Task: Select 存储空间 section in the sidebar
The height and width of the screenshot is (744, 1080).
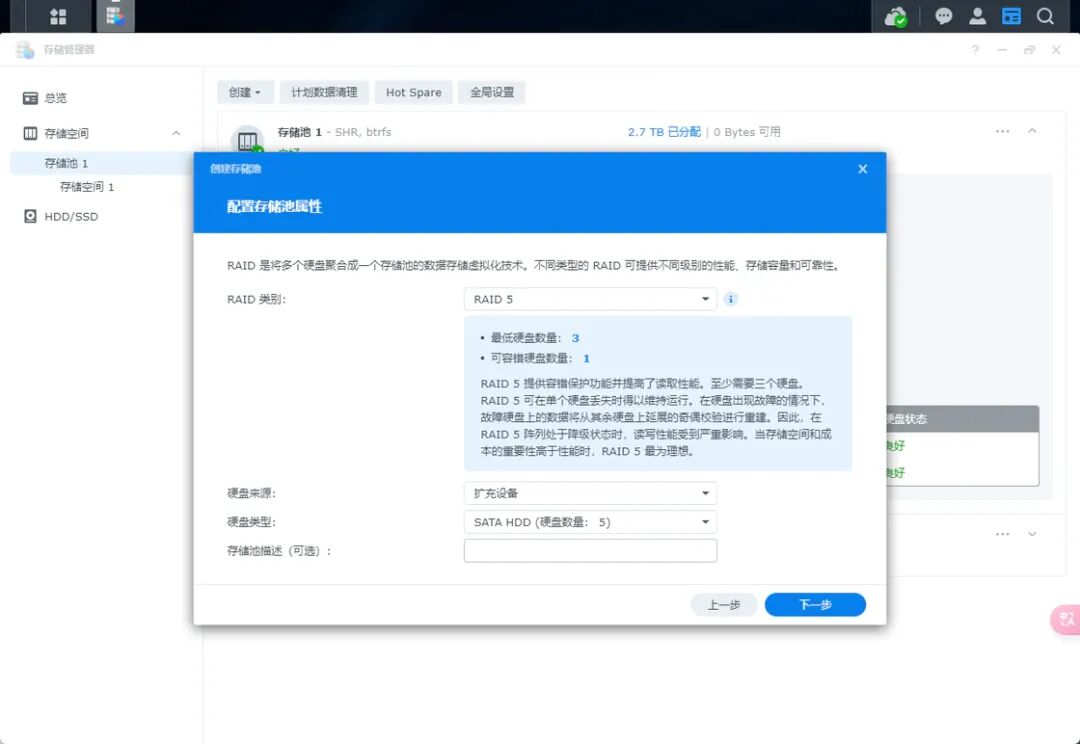Action: point(66,134)
